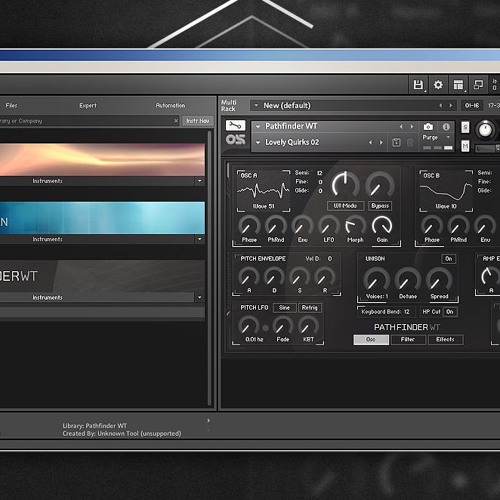Screen dimensions: 500x500
Task: Switch to the Automation browser tab
Action: click(170, 105)
